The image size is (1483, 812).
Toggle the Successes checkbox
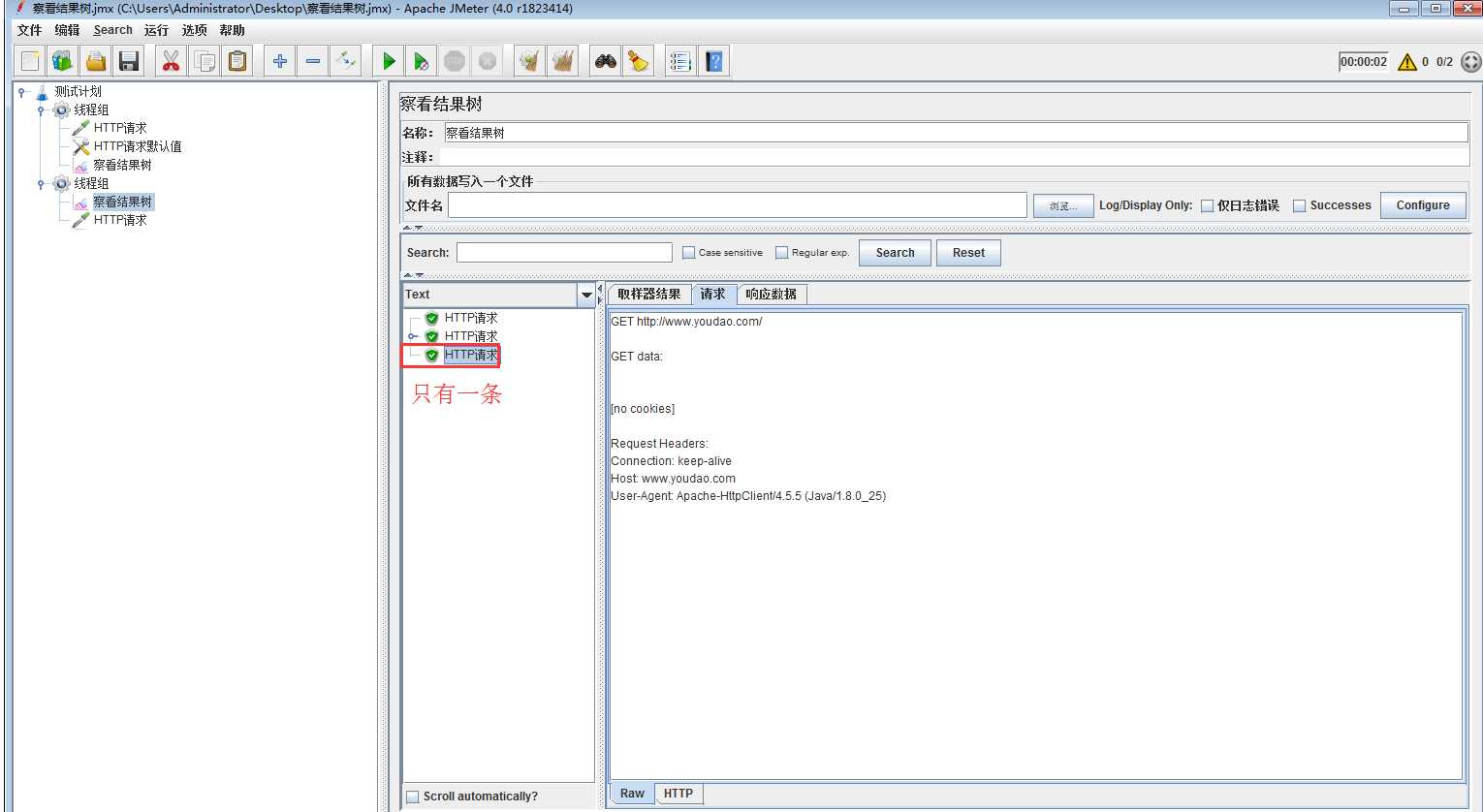pos(1299,205)
